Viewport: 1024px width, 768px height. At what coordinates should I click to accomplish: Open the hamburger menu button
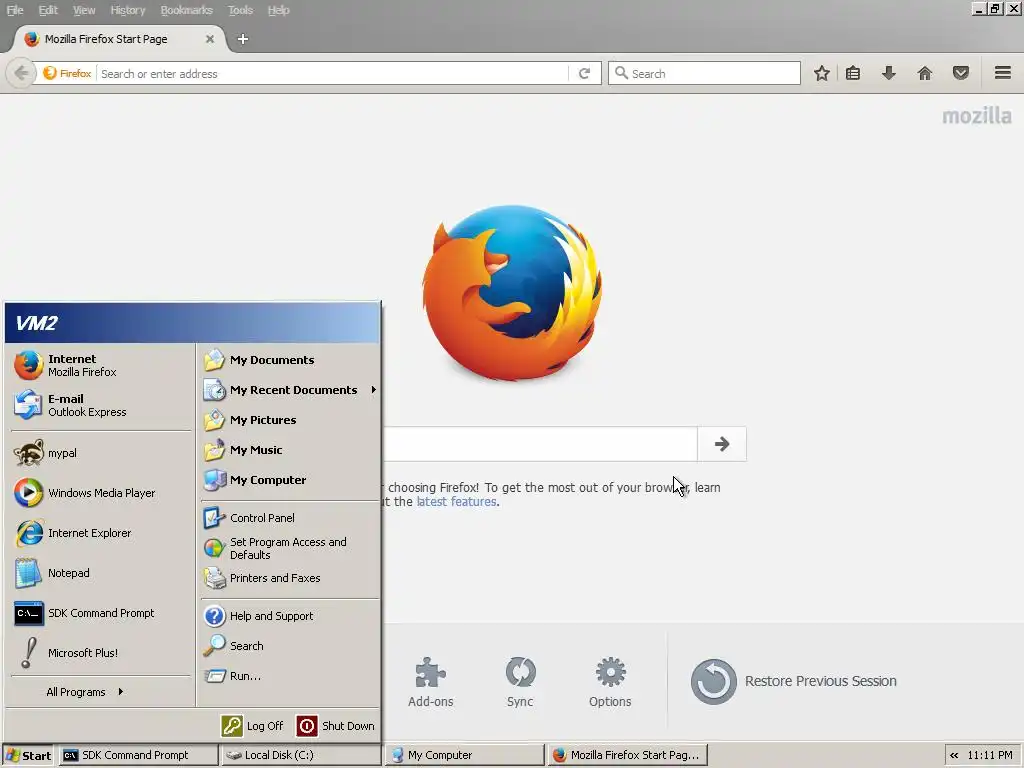(1002, 72)
